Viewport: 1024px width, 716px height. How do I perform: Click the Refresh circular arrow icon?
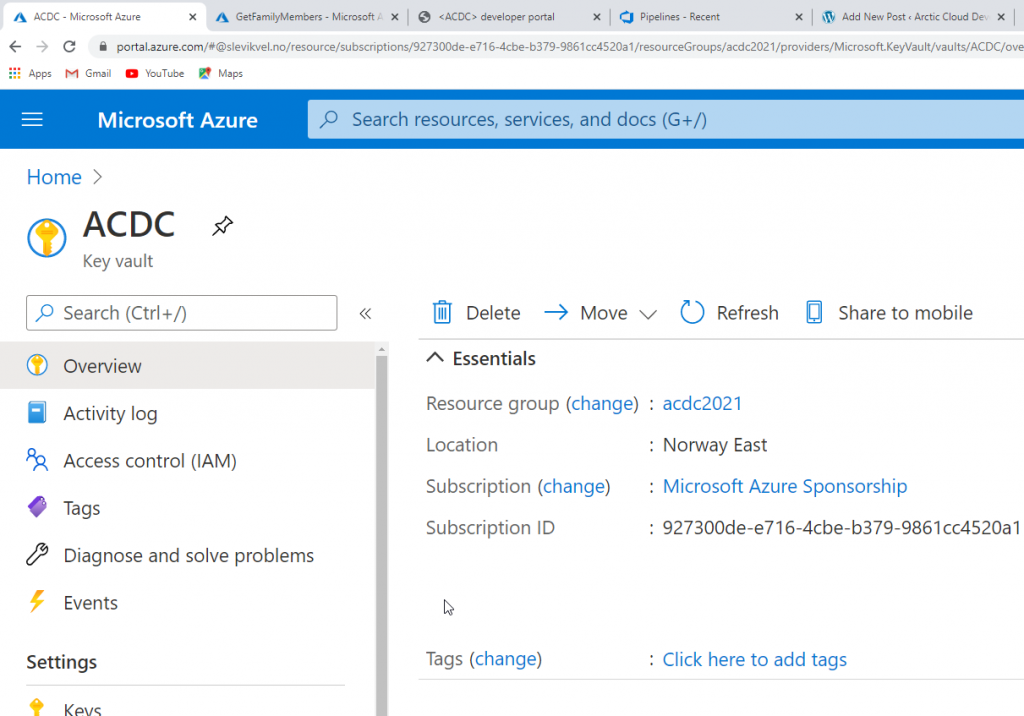(692, 312)
